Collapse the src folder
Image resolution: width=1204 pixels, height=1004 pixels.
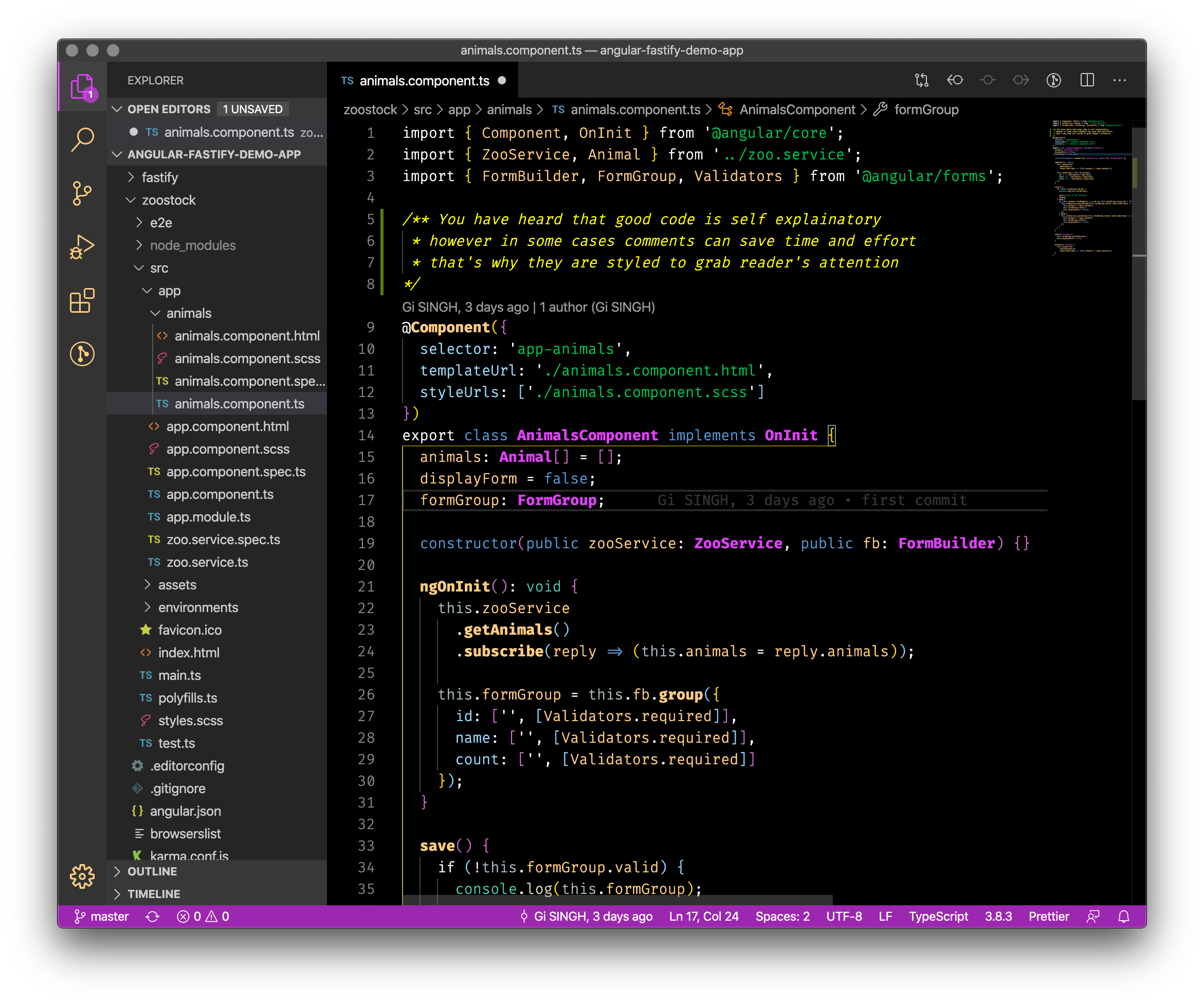(139, 268)
